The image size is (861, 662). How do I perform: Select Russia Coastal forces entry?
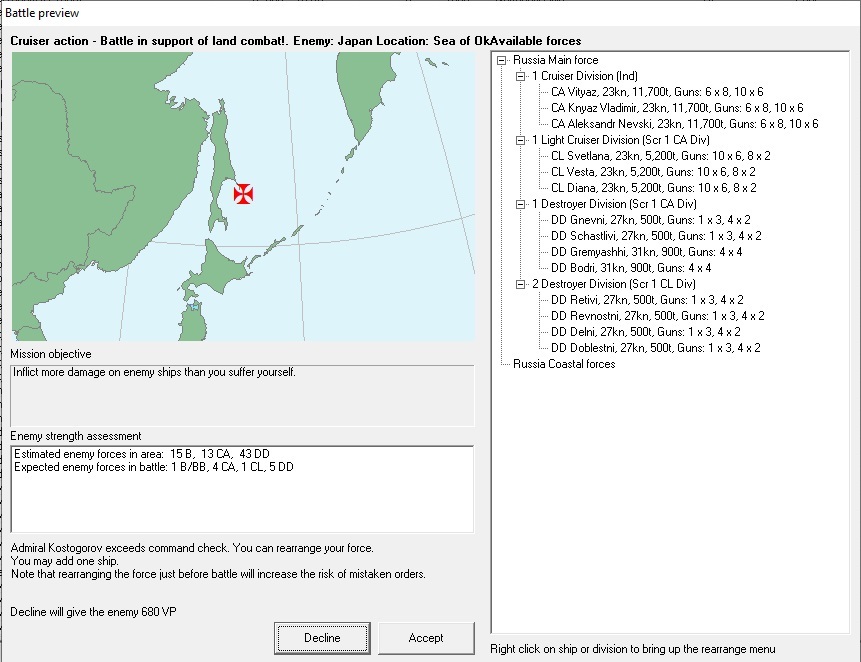pyautogui.click(x=565, y=364)
